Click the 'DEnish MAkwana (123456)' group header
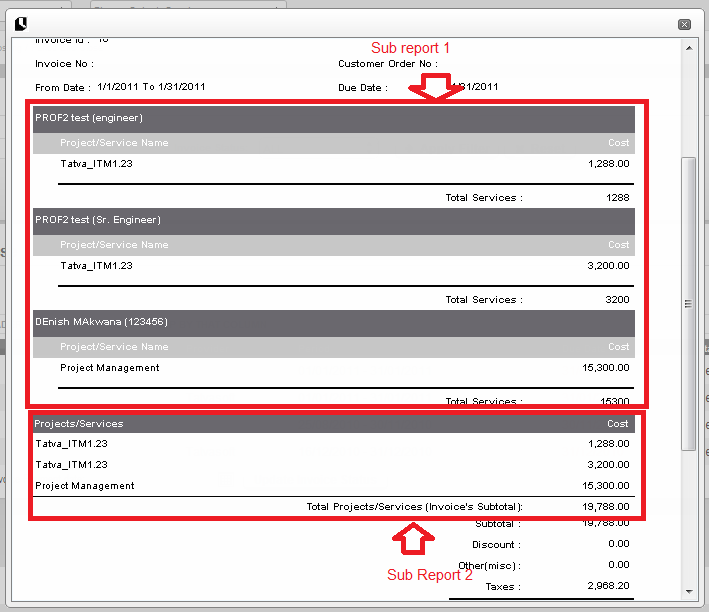The height and width of the screenshot is (612, 709). point(334,323)
